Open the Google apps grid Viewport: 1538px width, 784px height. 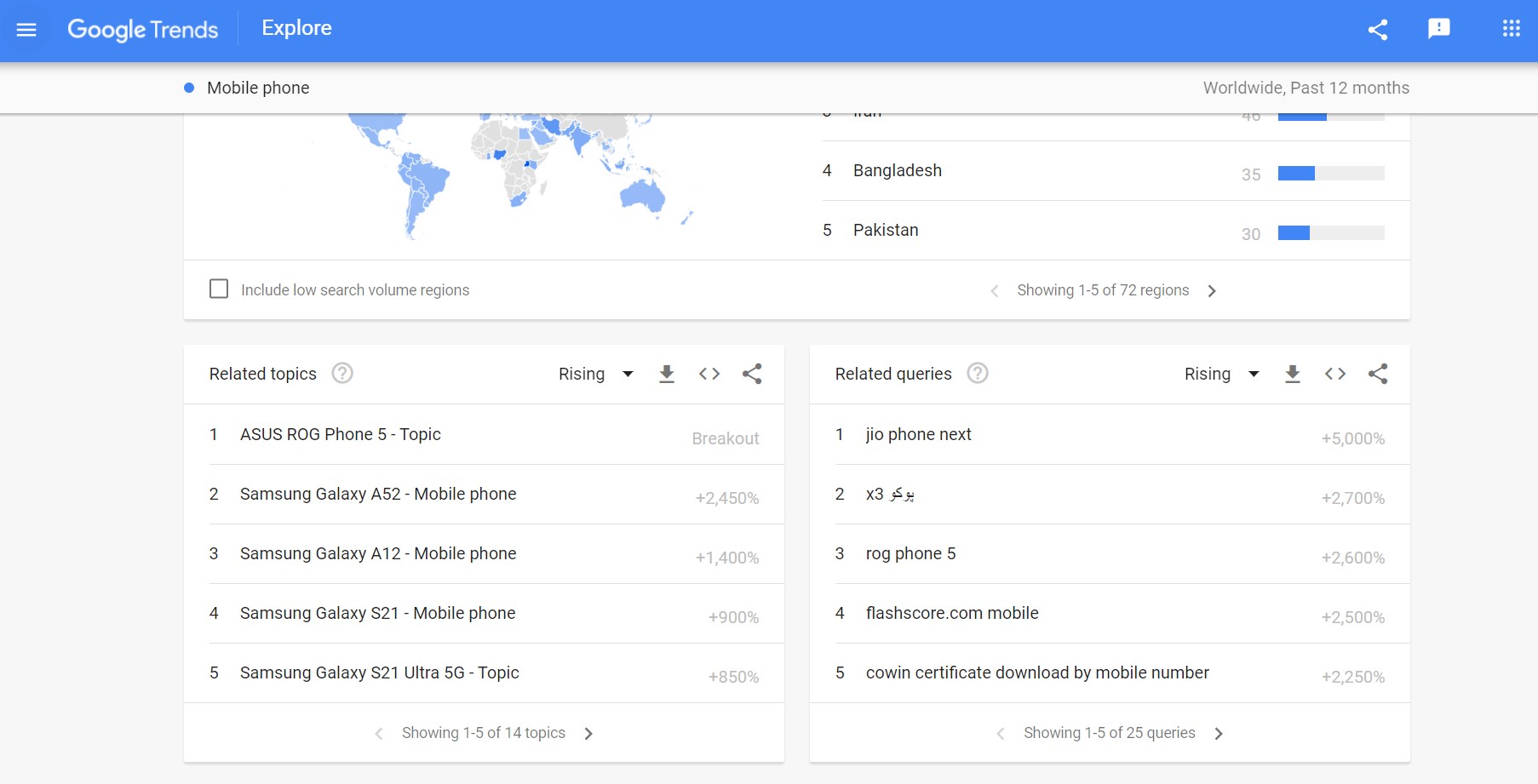pyautogui.click(x=1512, y=29)
